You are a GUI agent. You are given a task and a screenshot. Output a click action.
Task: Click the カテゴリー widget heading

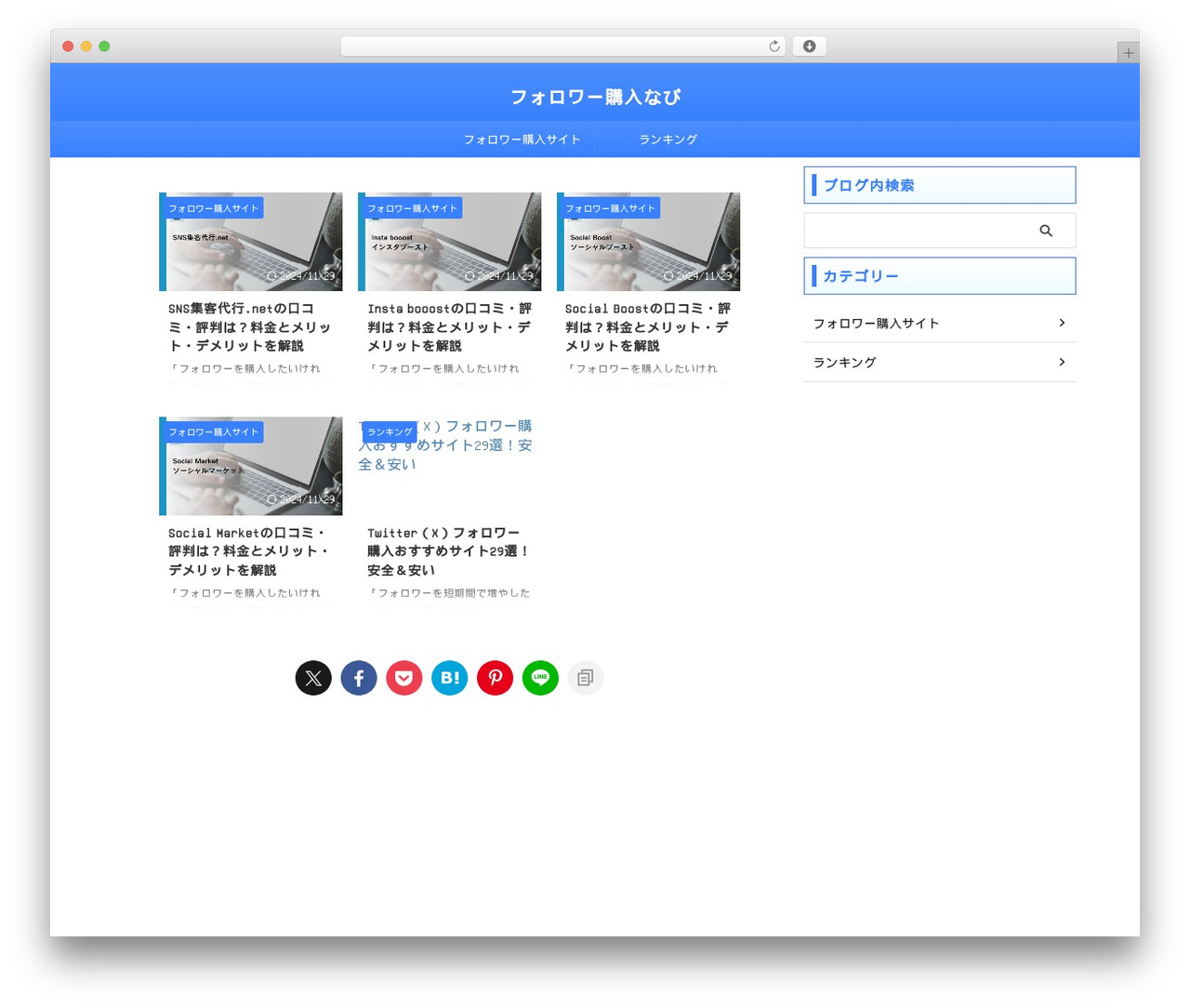point(940,276)
